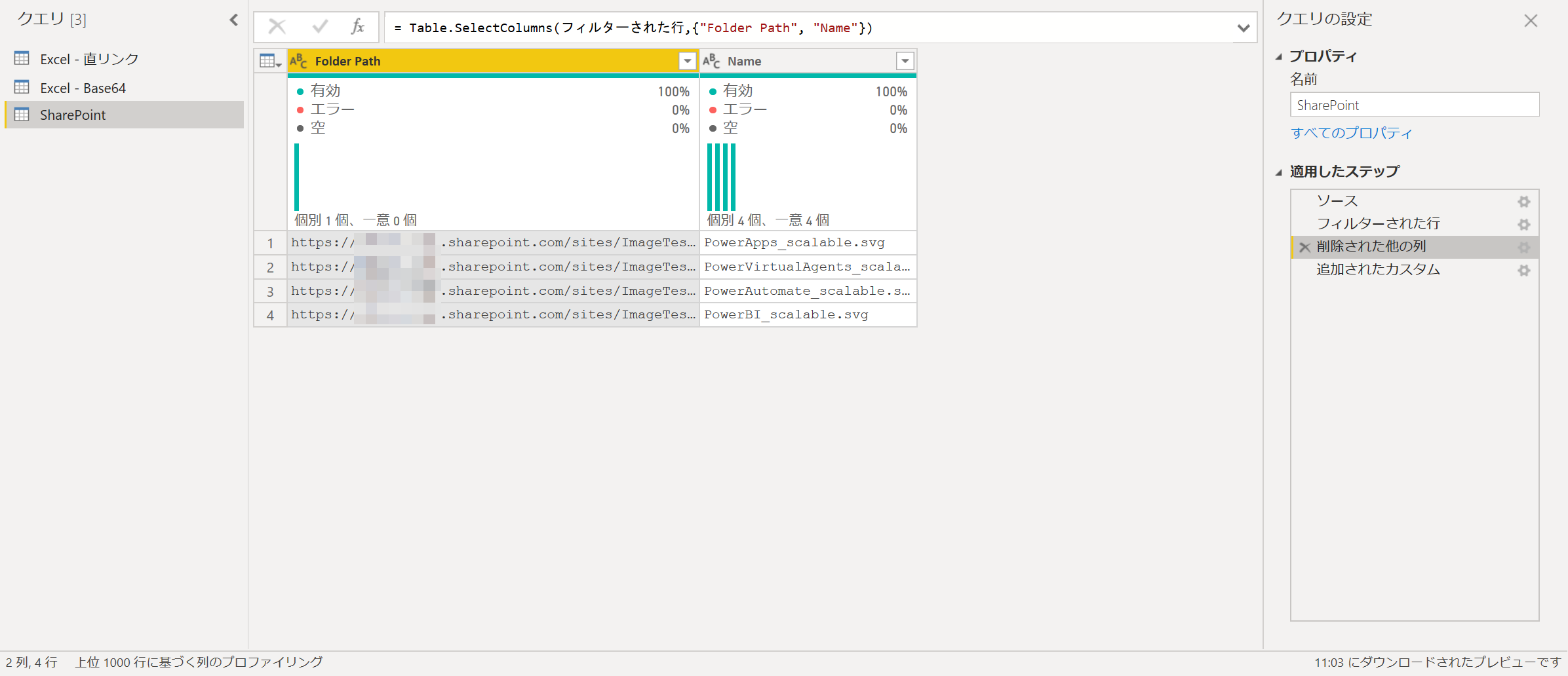Click the PowerBI_scalable.svg cell

pyautogui.click(x=808, y=315)
